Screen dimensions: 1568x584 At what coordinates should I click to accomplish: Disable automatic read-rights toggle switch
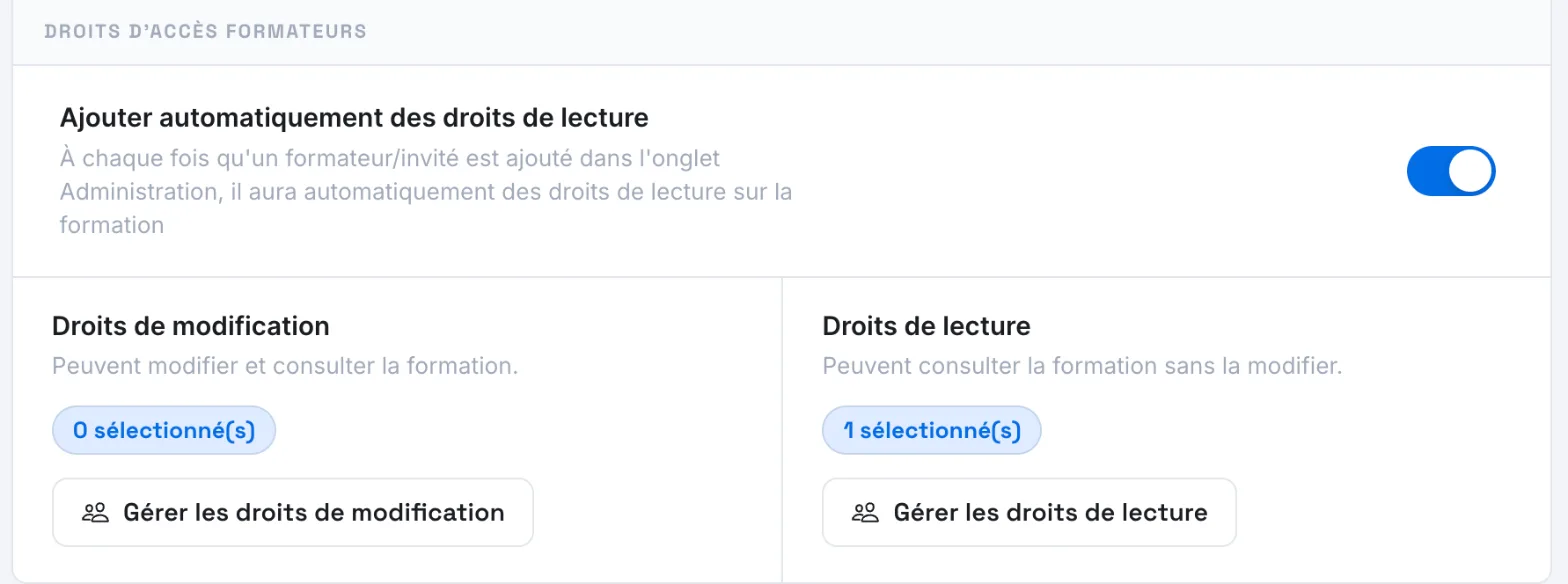(1451, 172)
